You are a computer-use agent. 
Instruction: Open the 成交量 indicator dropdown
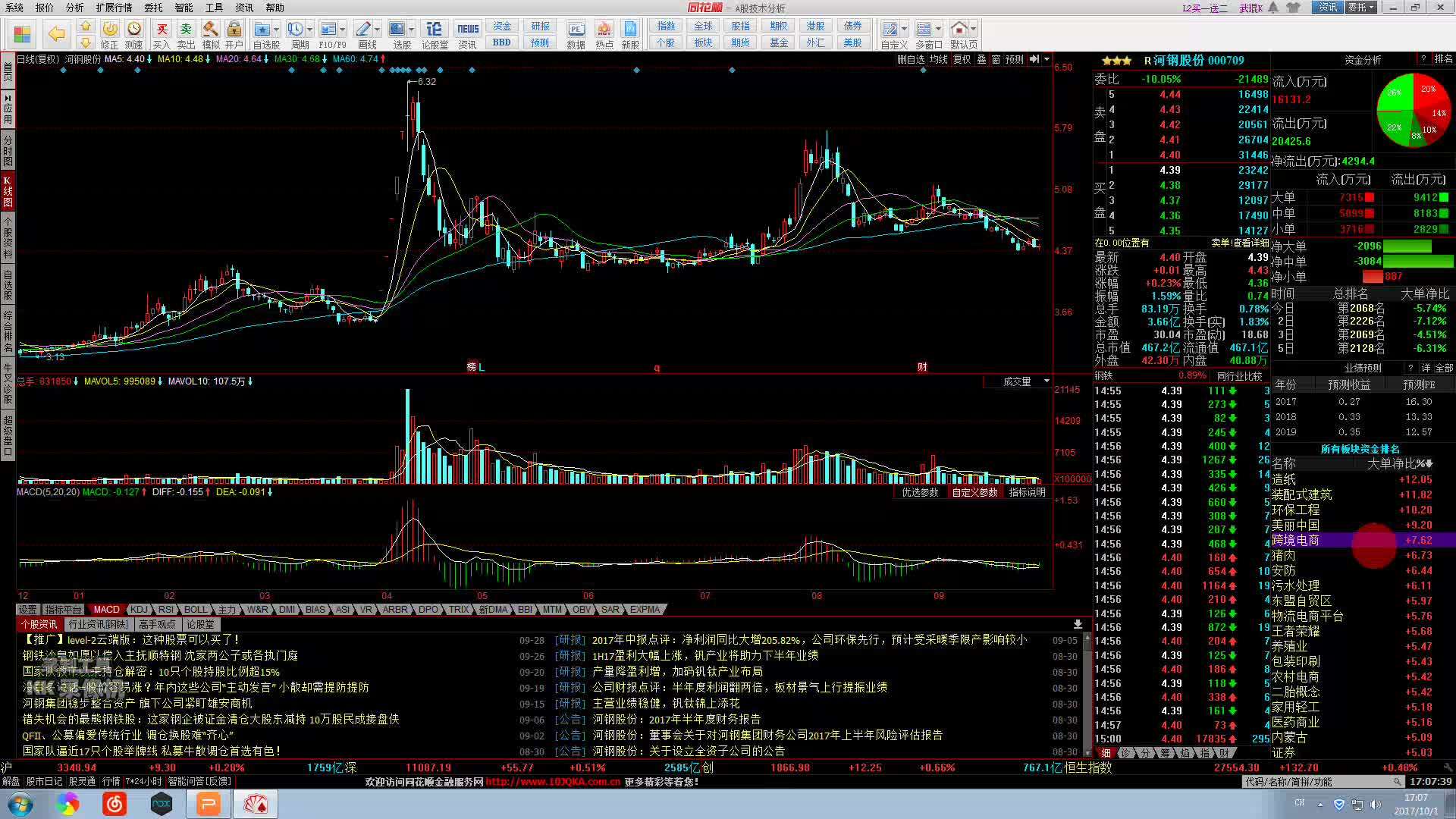point(1046,381)
